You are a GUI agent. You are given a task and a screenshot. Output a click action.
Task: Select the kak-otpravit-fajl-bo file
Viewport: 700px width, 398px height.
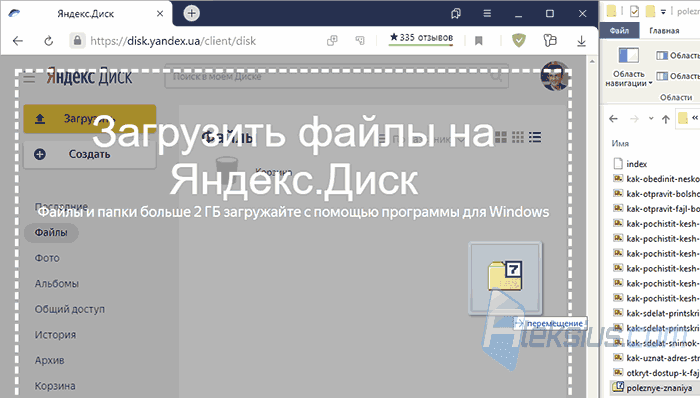coord(656,209)
